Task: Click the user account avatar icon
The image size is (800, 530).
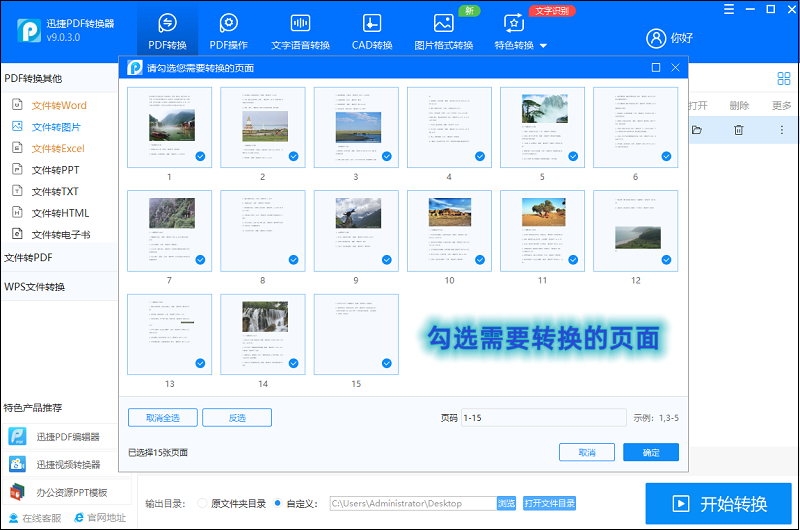Action: click(656, 38)
